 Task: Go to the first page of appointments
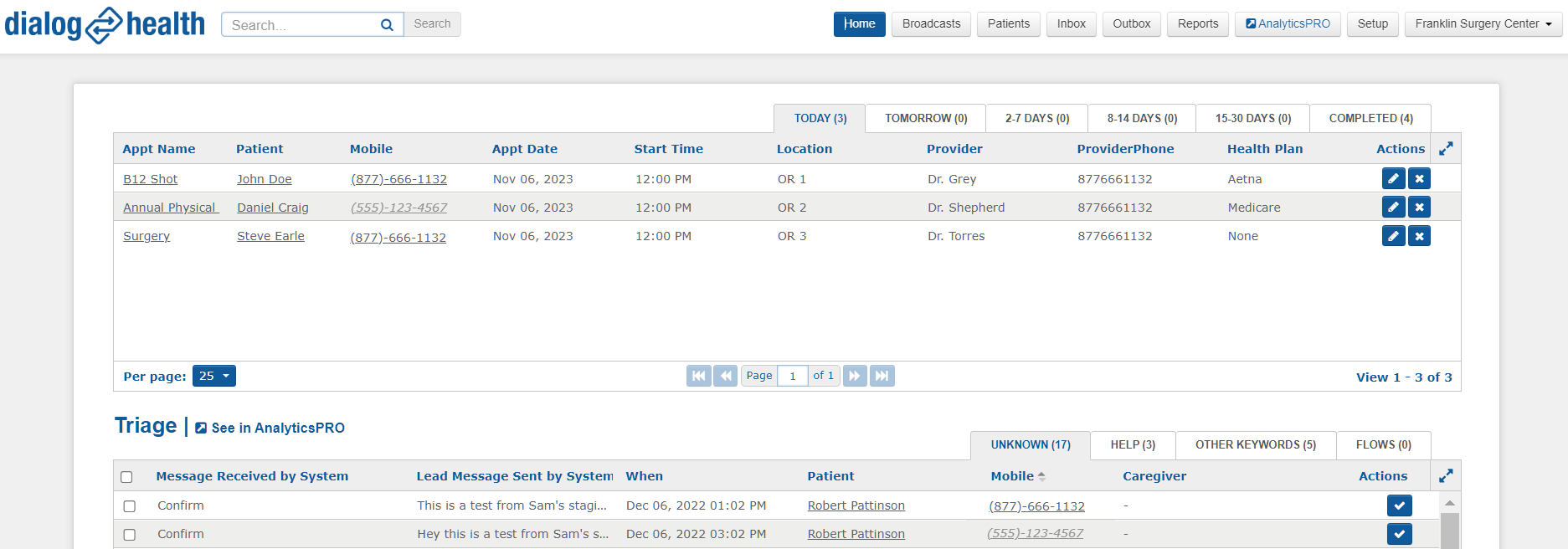pyautogui.click(x=698, y=376)
